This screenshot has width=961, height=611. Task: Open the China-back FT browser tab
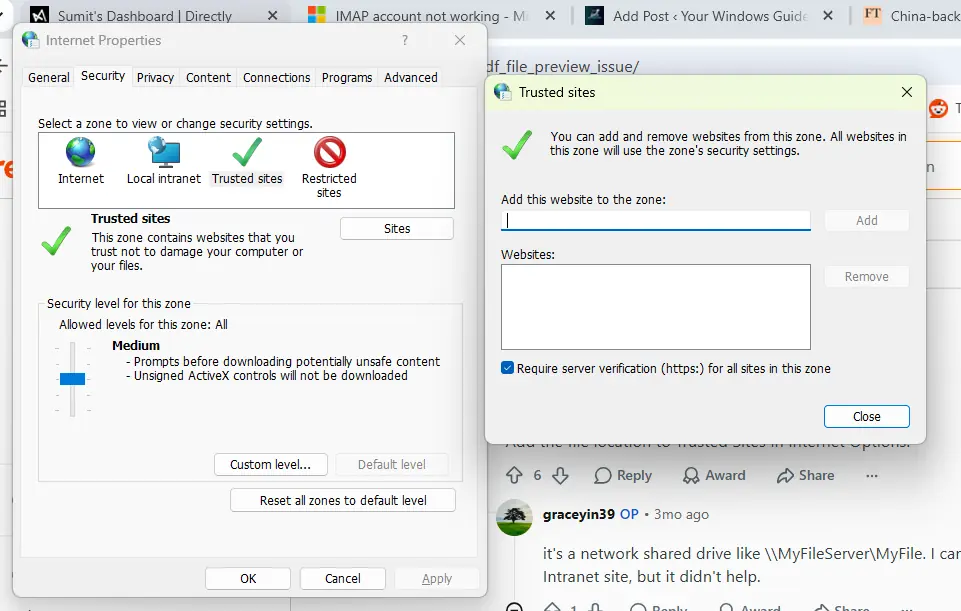point(913,16)
